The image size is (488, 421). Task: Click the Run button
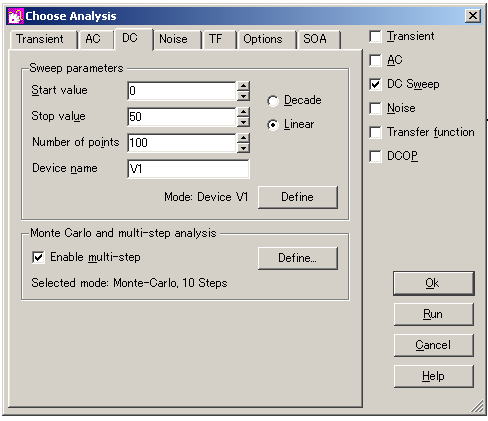click(x=433, y=314)
